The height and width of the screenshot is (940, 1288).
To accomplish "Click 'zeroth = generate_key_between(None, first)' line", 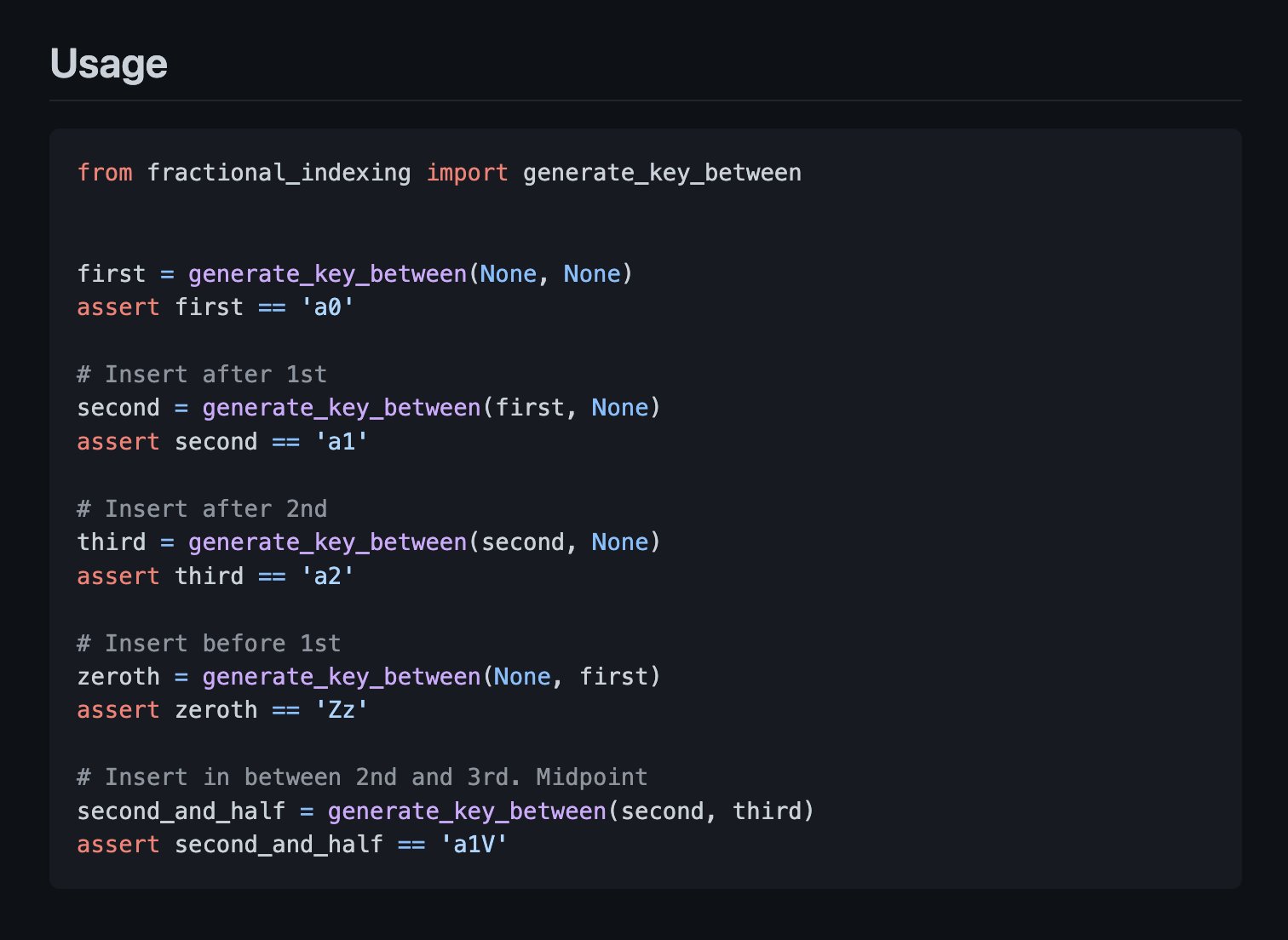I will click(369, 677).
